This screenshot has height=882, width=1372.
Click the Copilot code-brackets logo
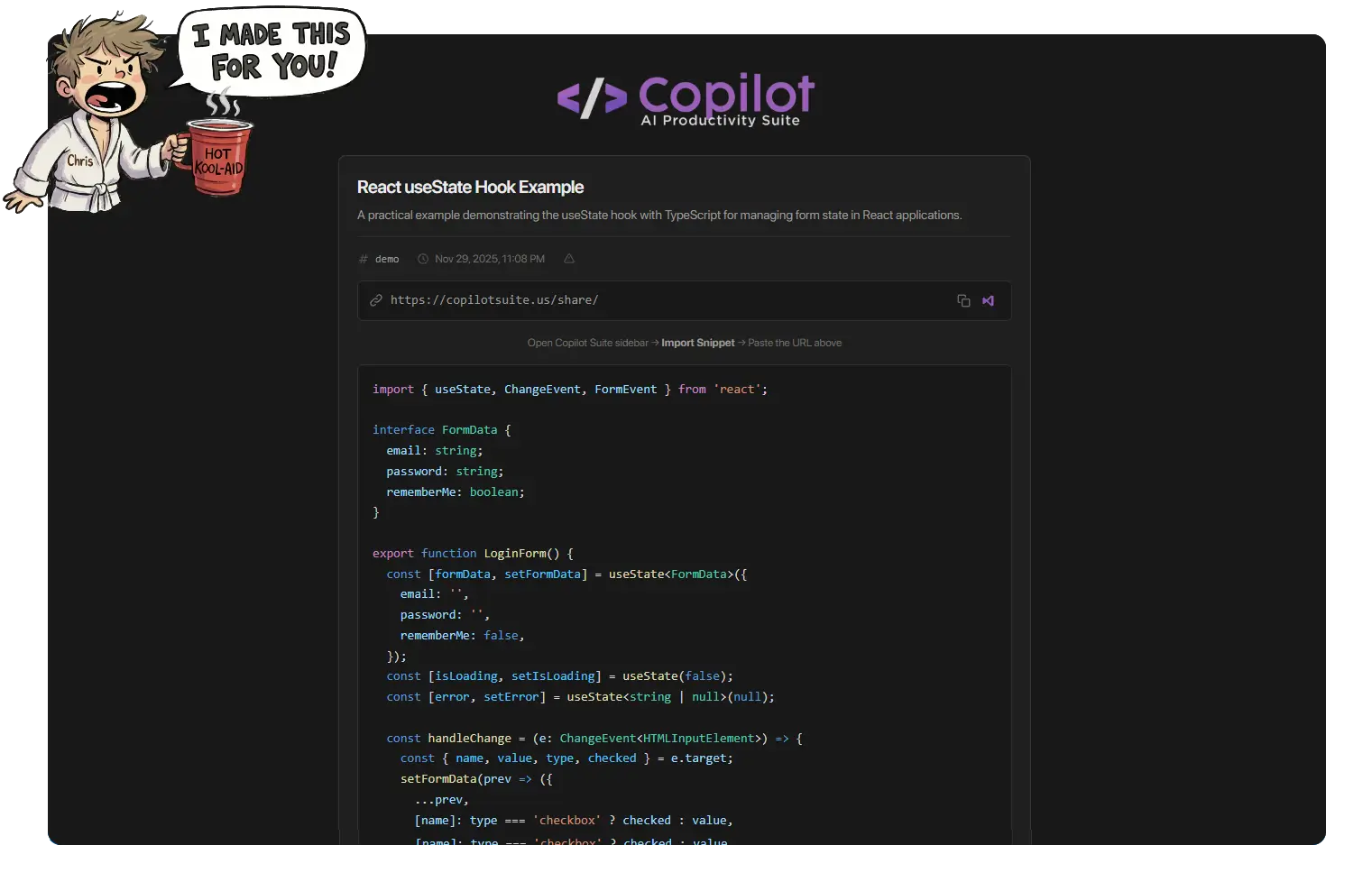point(592,97)
